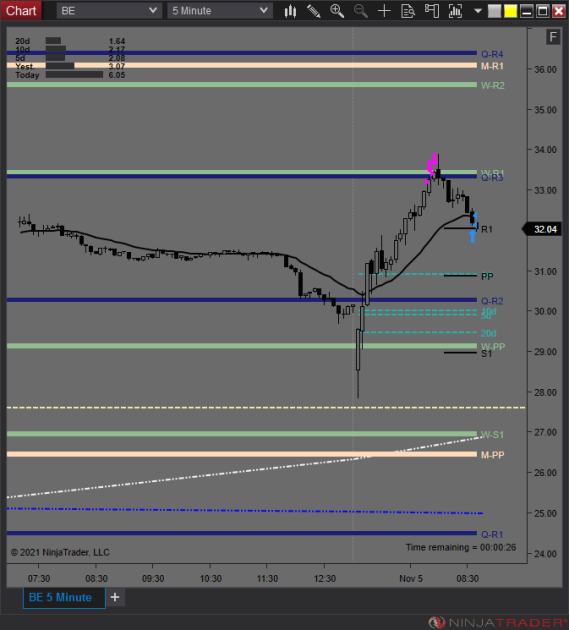
Task: Open the data box icon
Action: [408, 11]
